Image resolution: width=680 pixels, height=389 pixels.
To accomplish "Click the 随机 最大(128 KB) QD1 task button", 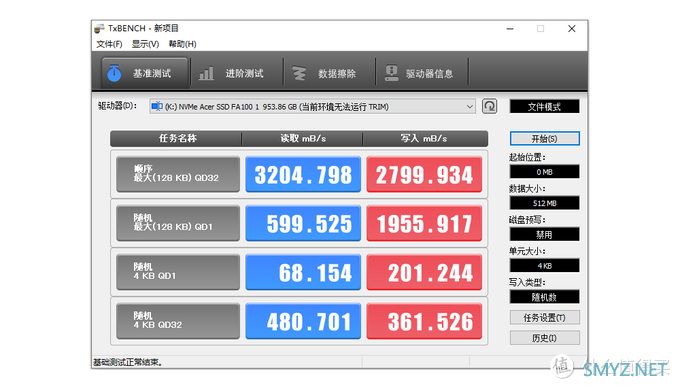I will (x=178, y=223).
